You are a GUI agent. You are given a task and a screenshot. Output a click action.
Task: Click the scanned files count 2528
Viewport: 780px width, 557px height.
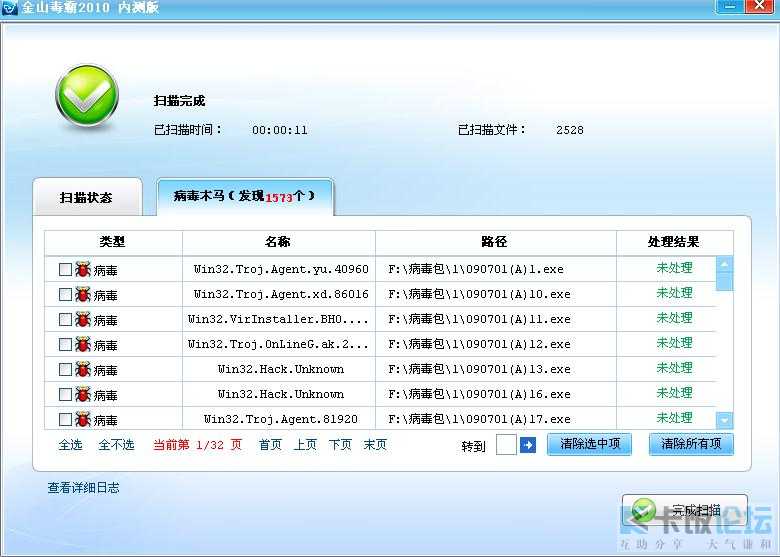coord(570,130)
